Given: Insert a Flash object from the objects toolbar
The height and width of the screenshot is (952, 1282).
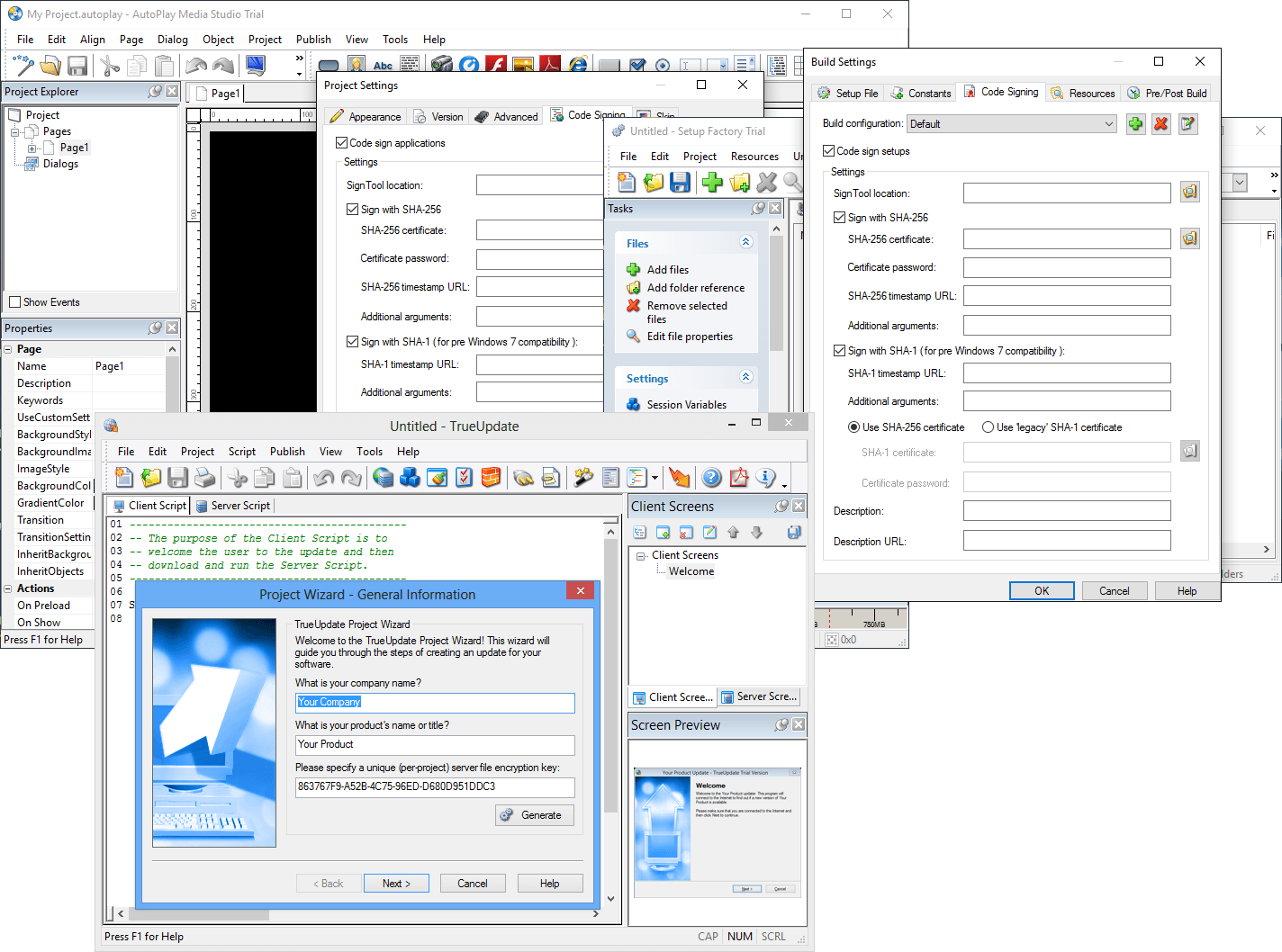Looking at the screenshot, I should tap(496, 64).
